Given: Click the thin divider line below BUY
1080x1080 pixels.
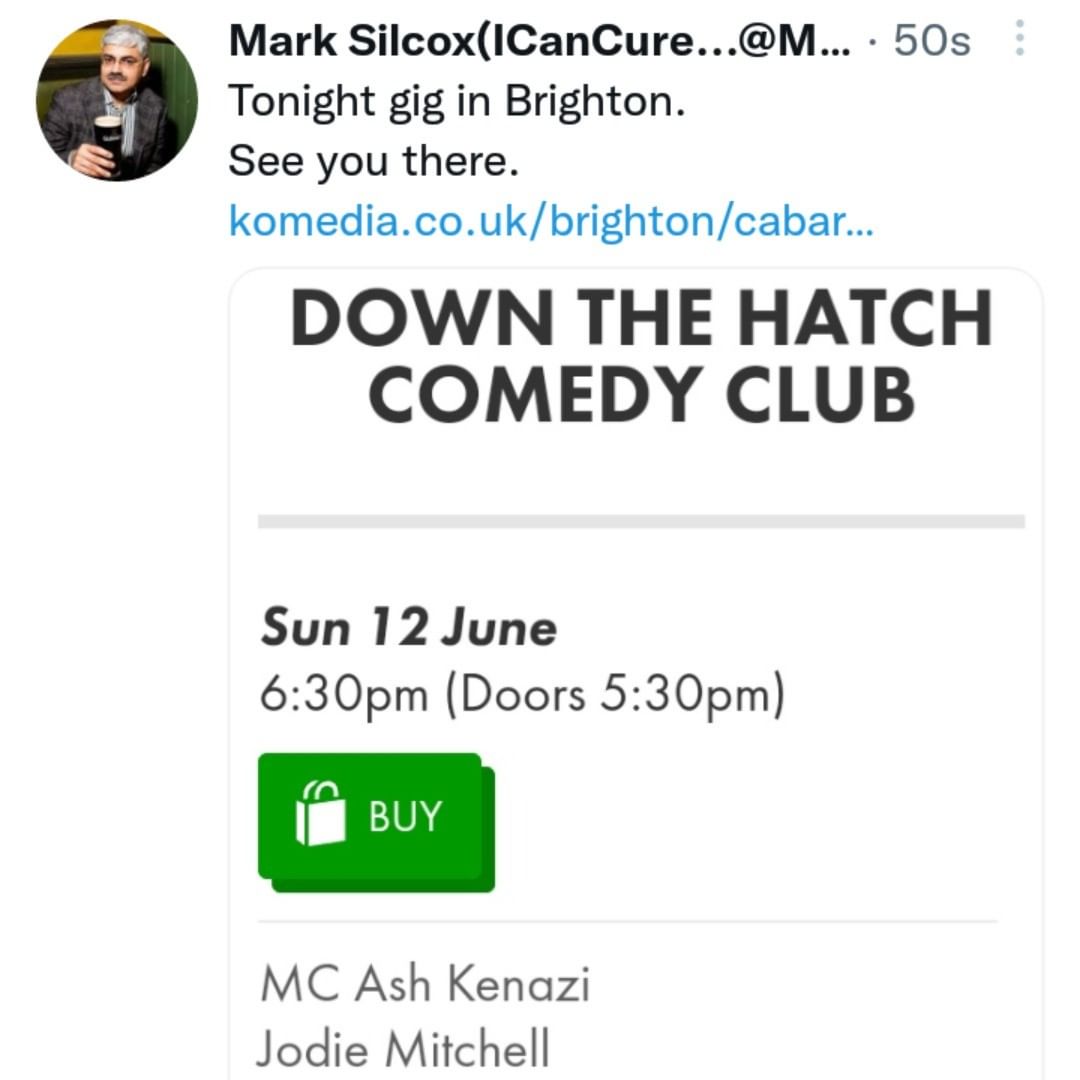Looking at the screenshot, I should (x=627, y=921).
